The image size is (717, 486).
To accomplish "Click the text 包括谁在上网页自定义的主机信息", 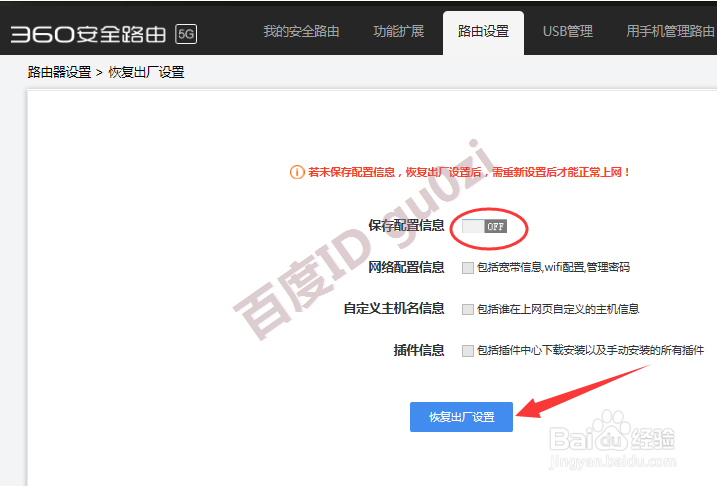I will click(558, 310).
